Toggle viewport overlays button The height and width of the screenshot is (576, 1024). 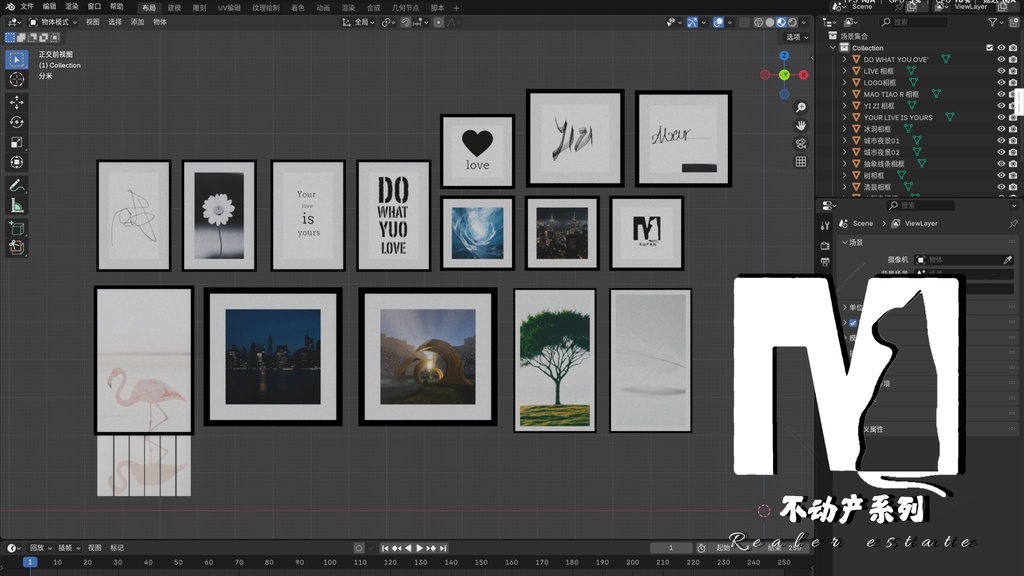coord(718,22)
